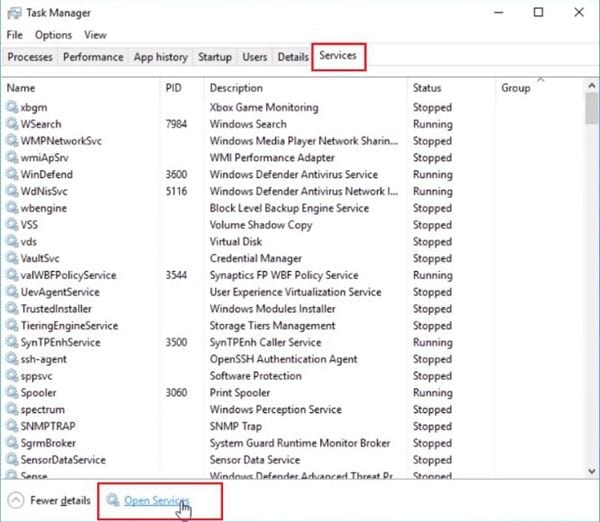Click the gear icon beside ssh-agent

pos(12,359)
